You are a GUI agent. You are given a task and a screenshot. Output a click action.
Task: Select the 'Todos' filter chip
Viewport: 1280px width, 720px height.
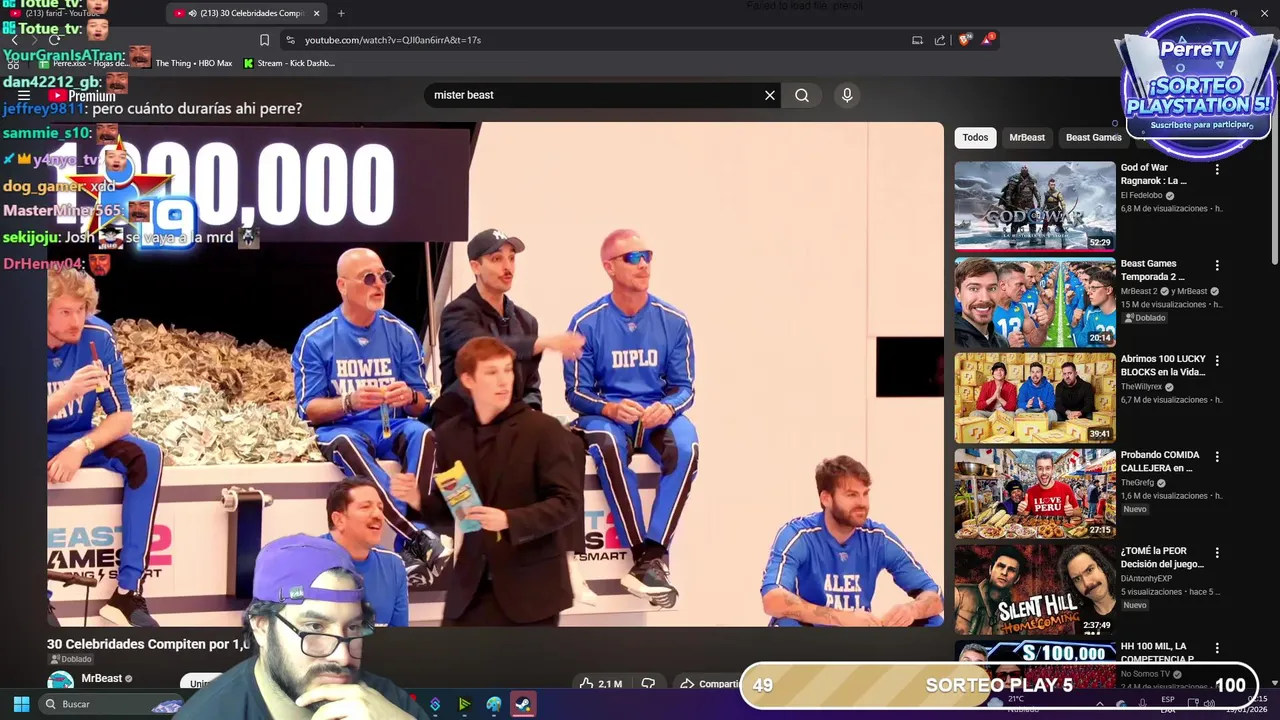tap(975, 137)
